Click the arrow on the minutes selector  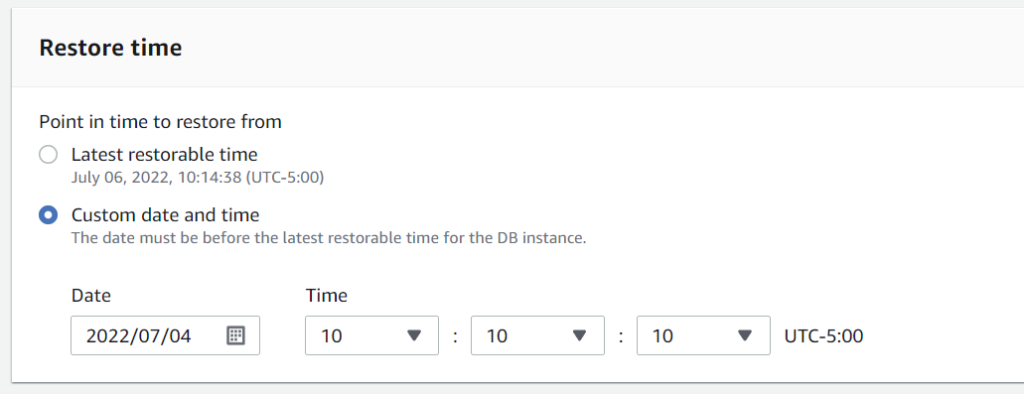[579, 336]
